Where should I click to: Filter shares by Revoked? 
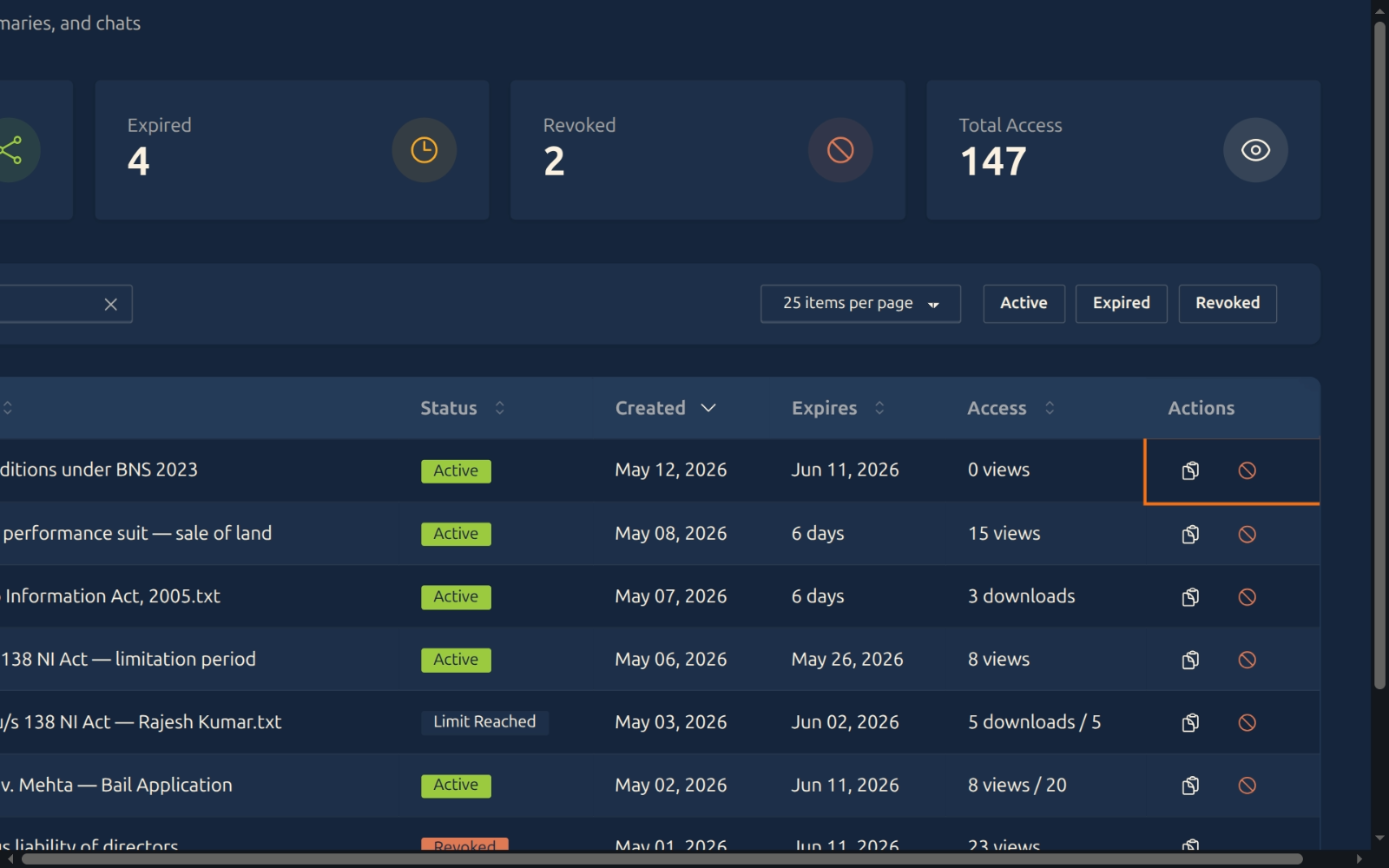[1228, 304]
